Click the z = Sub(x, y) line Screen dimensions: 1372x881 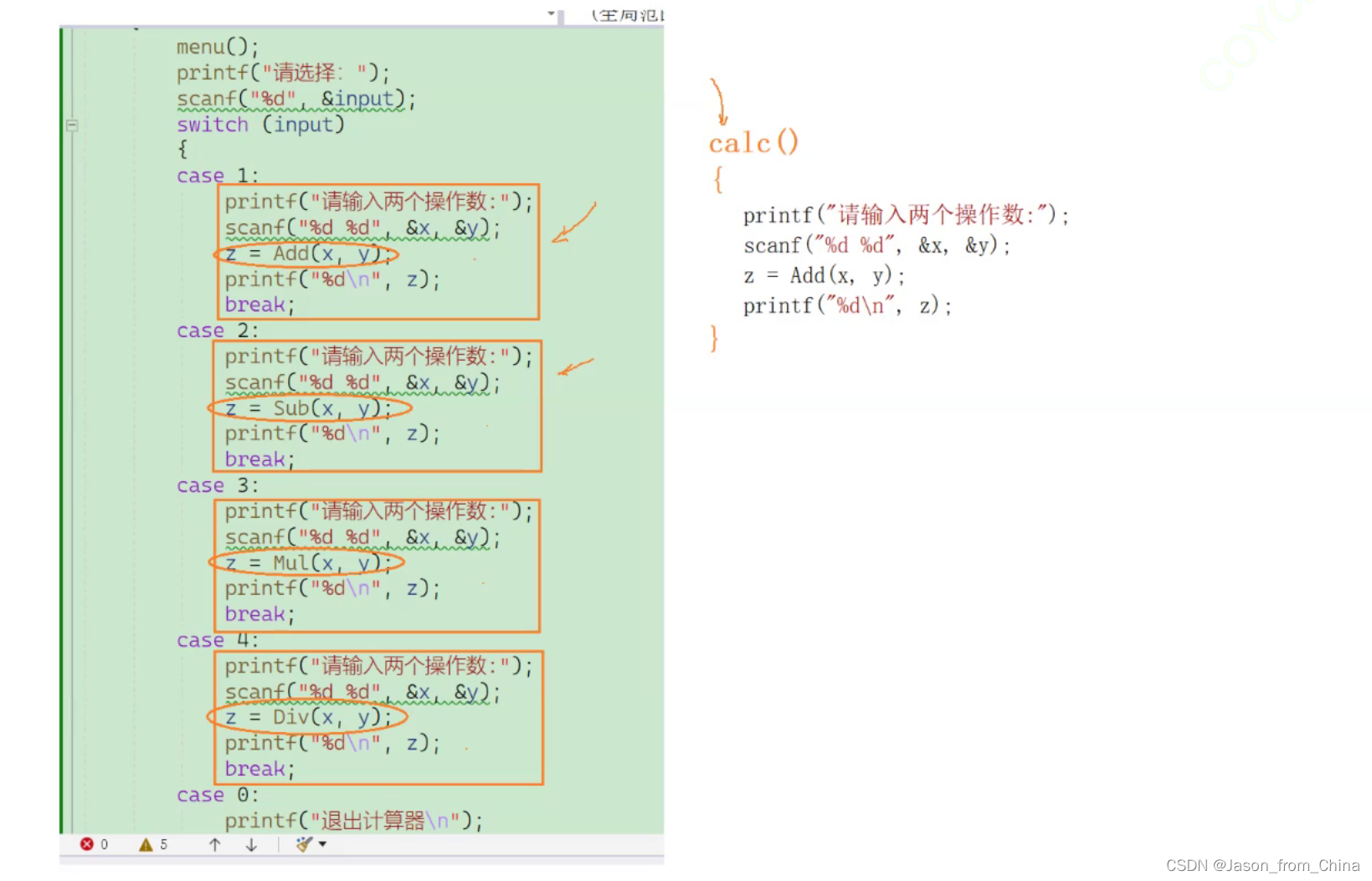click(x=308, y=408)
